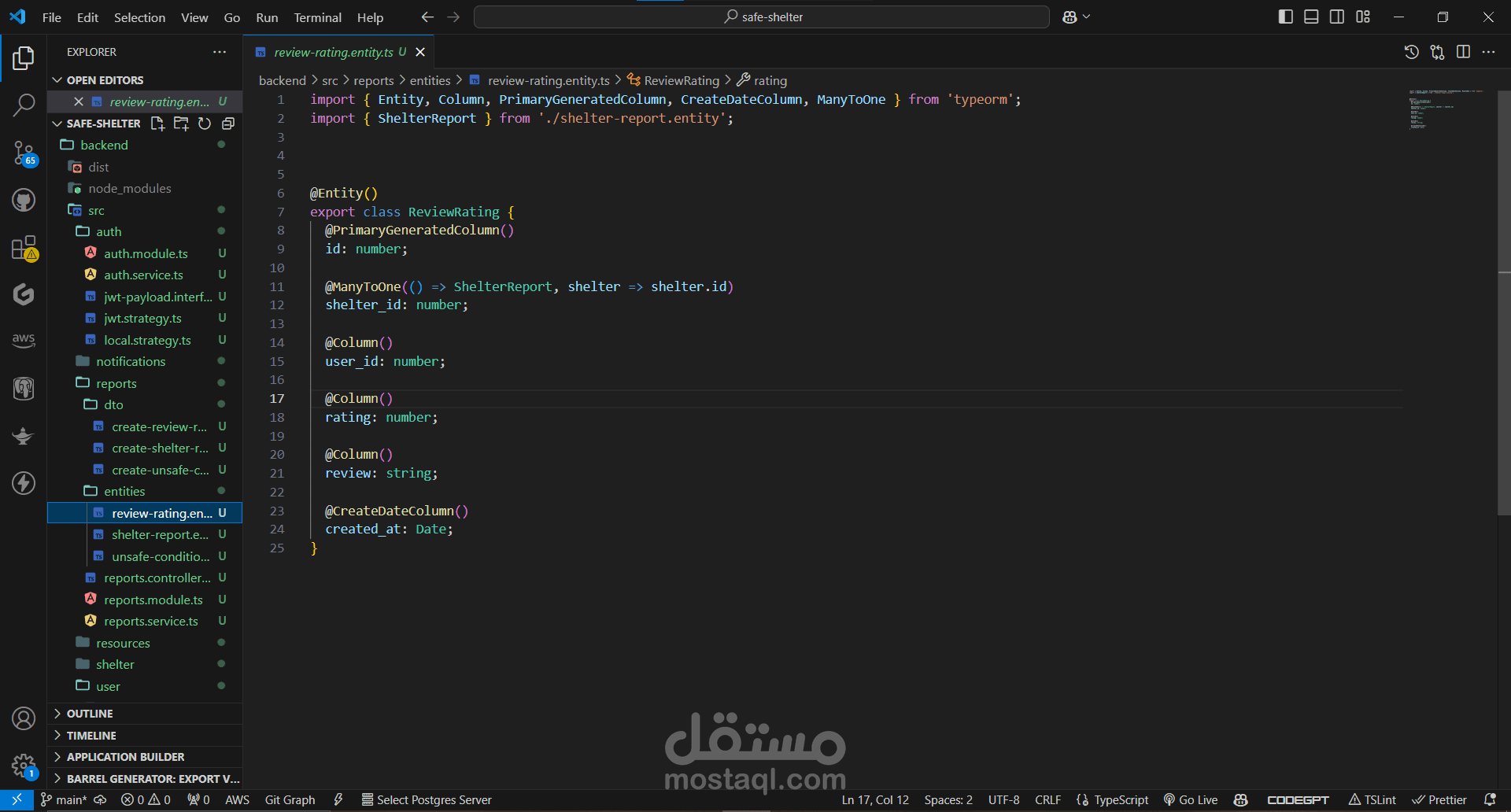Start Go Live server
1511x812 pixels.
tap(1191, 800)
